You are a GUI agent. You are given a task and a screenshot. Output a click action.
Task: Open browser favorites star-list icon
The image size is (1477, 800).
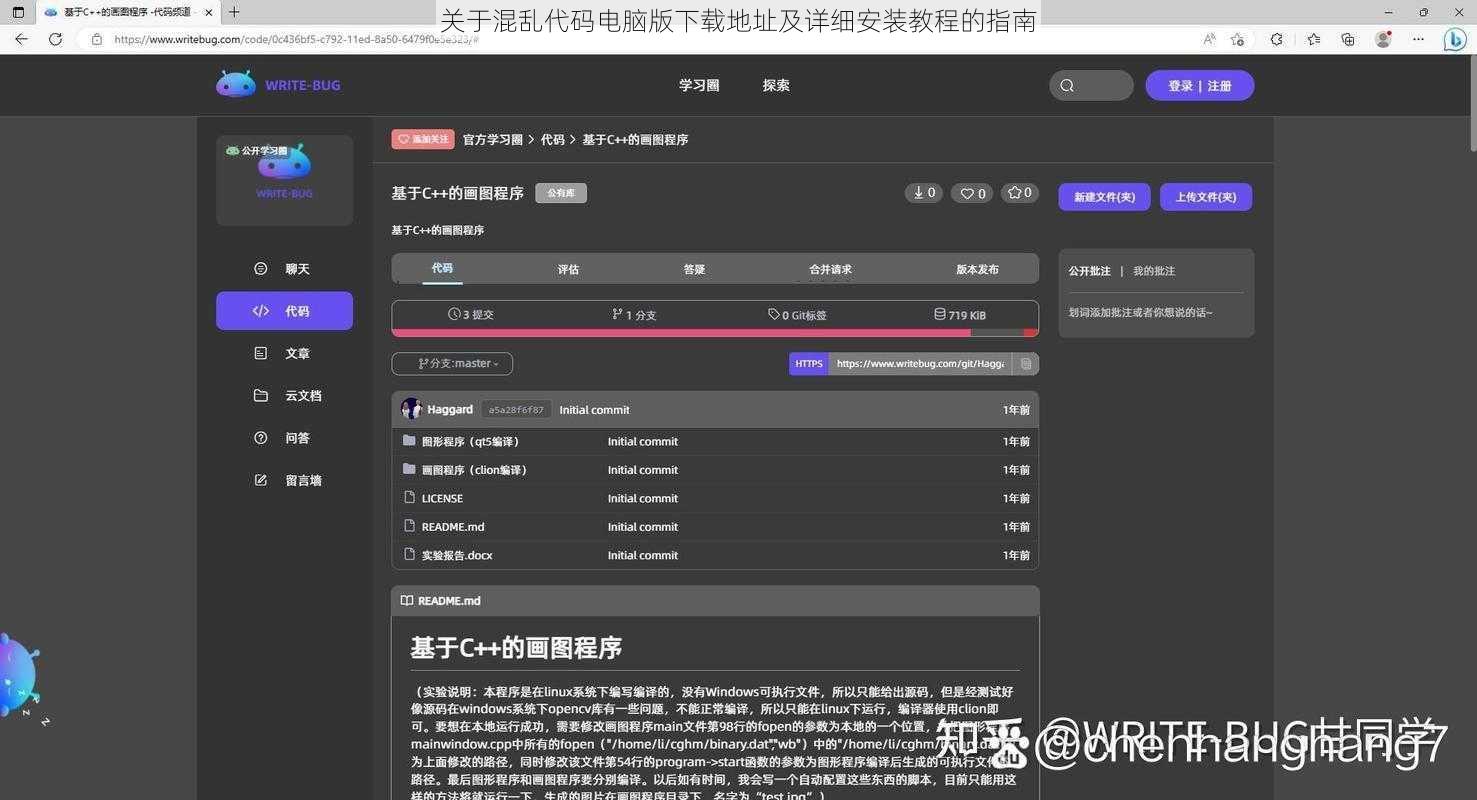(x=1313, y=39)
